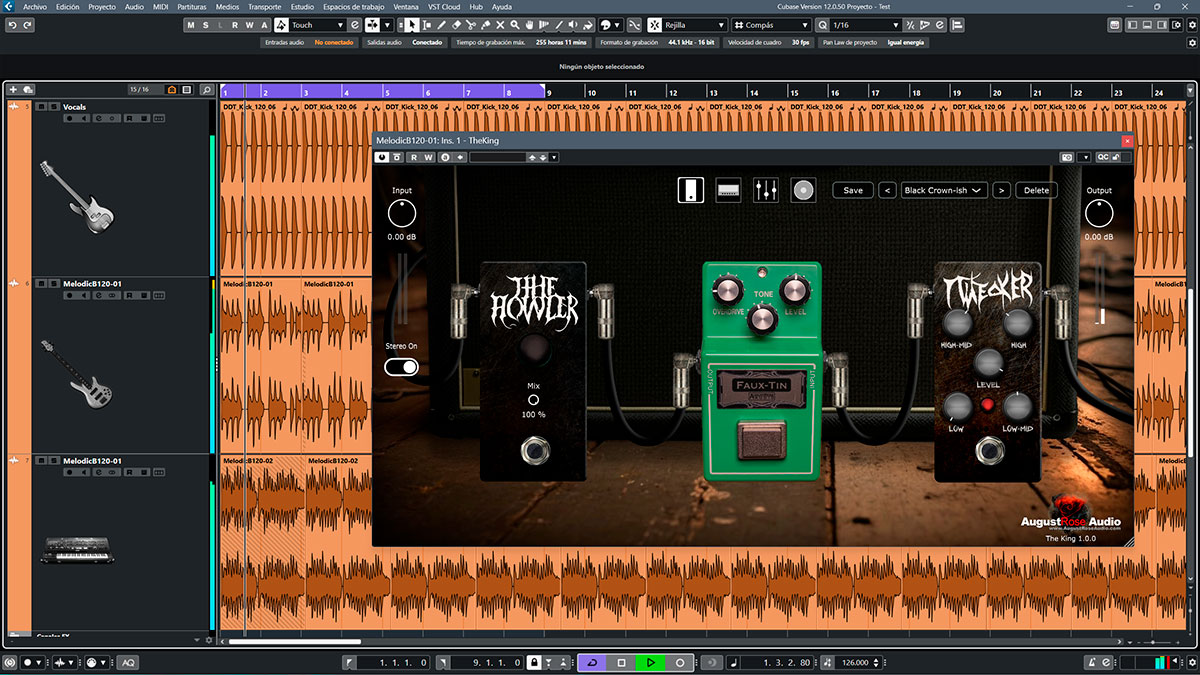1200x675 pixels.
Task: Click the Delete preset button
Action: (1037, 190)
